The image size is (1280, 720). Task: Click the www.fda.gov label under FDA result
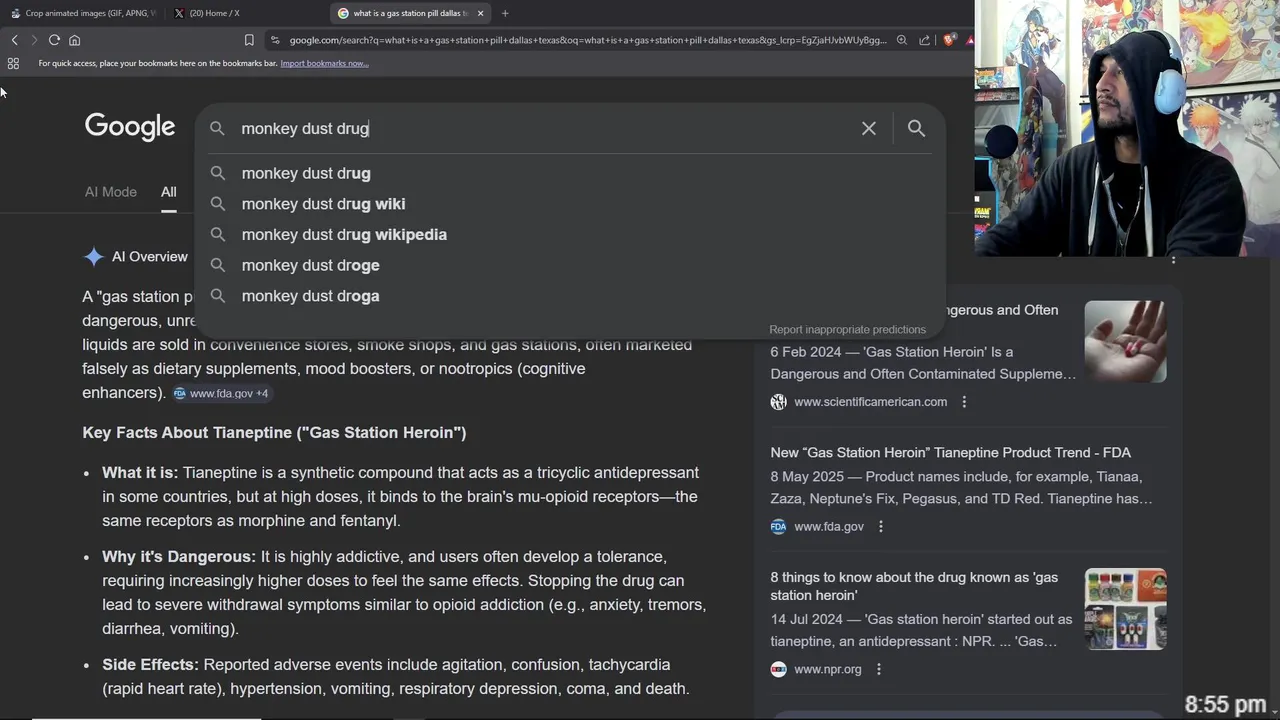(x=829, y=526)
